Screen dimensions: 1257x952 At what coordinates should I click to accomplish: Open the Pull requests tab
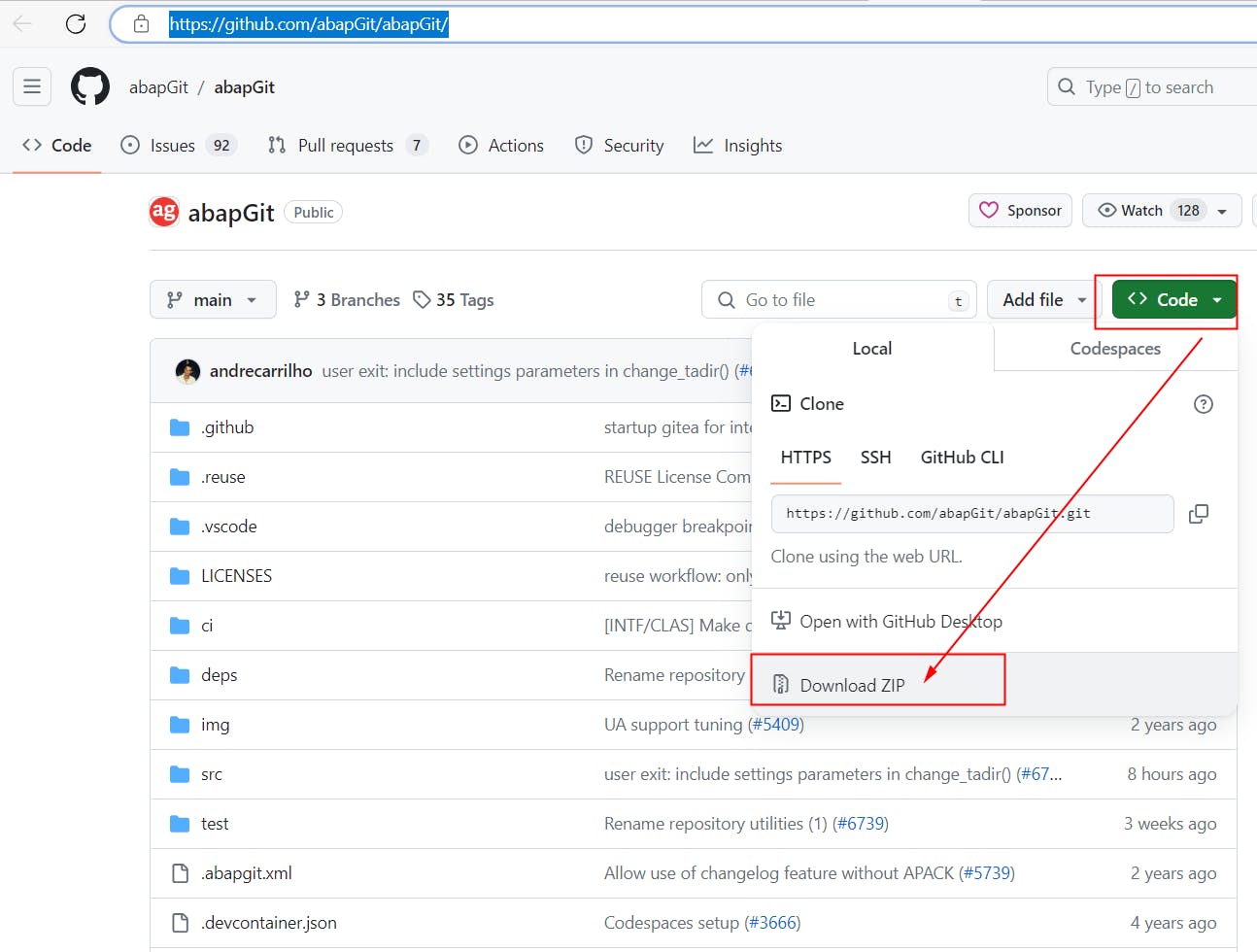click(x=347, y=145)
